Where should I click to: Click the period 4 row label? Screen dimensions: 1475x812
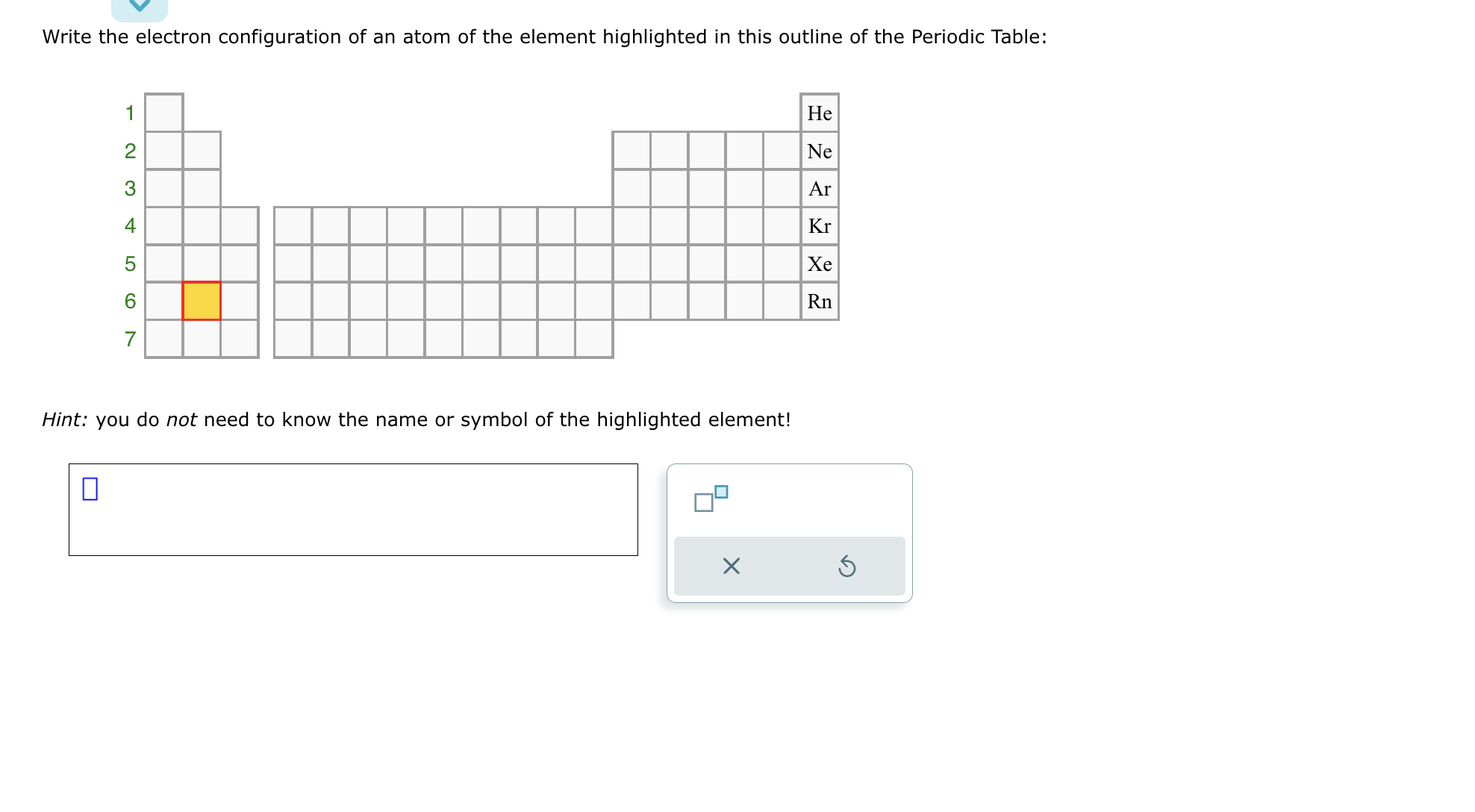[x=130, y=225]
